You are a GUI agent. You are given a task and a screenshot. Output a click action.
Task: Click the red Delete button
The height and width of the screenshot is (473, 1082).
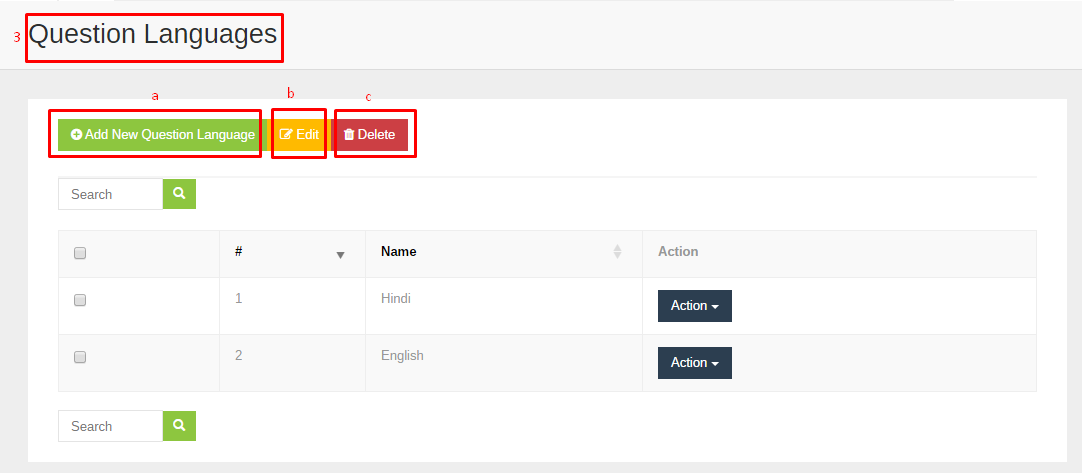tap(369, 135)
